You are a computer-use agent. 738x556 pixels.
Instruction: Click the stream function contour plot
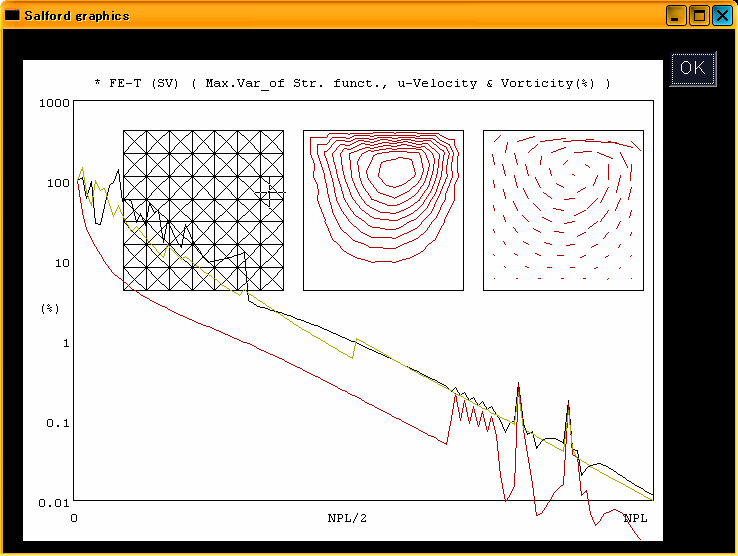(383, 210)
